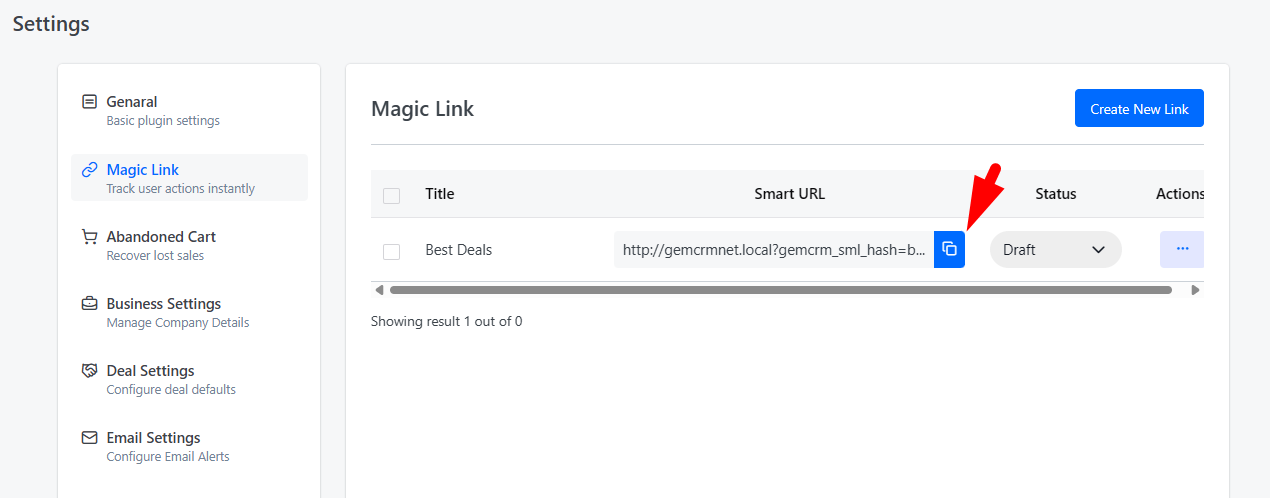Click the 'Manage Company Details' subtitle

(178, 322)
